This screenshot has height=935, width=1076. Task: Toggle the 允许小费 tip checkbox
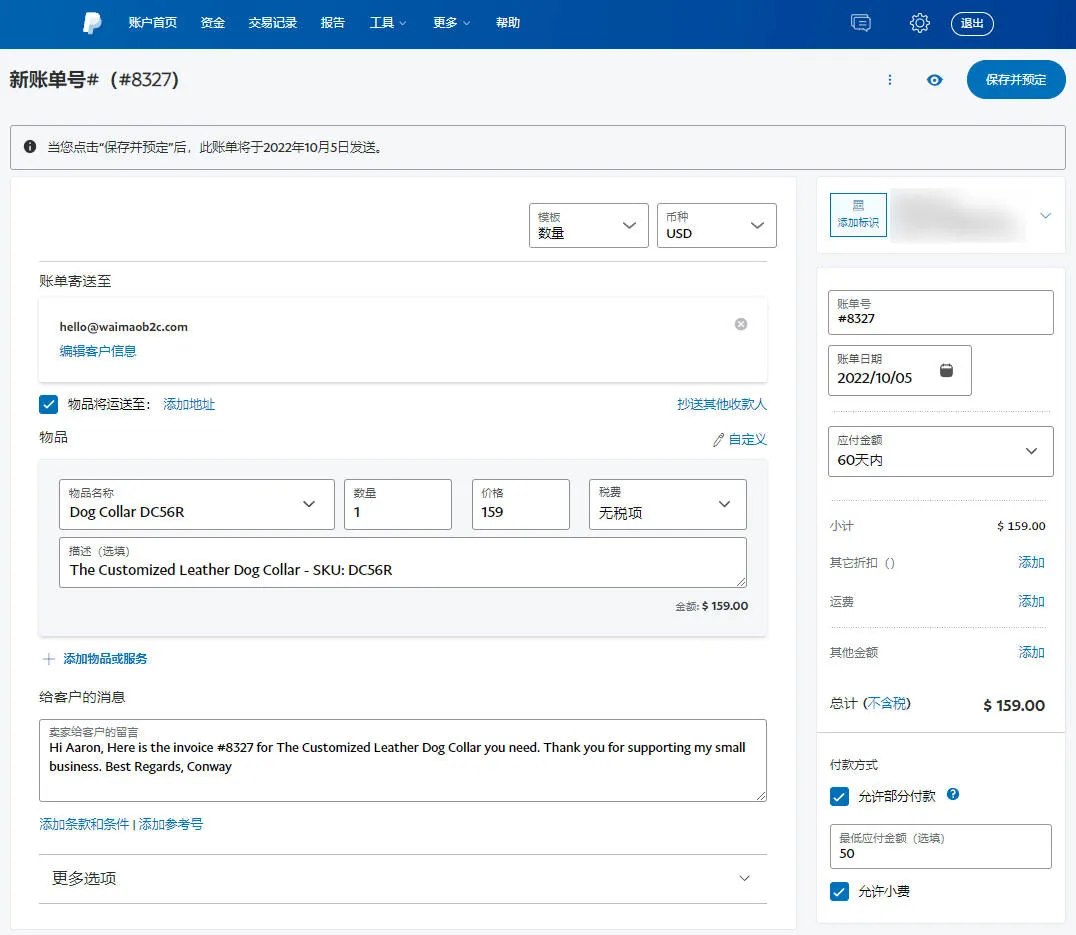click(x=839, y=892)
